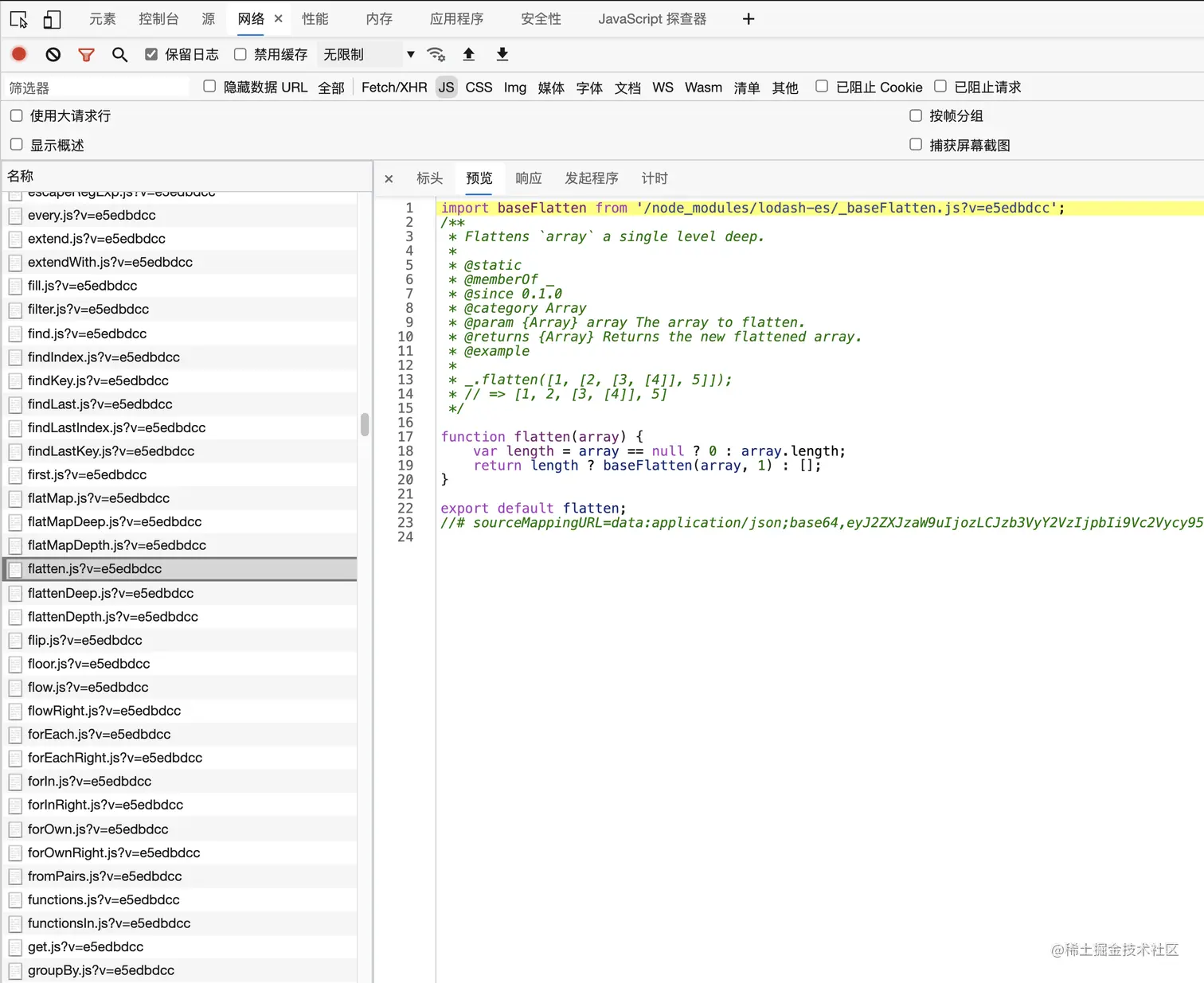This screenshot has height=983, width=1204.
Task: Focus the 筛选器 input field
Action: click(x=97, y=88)
